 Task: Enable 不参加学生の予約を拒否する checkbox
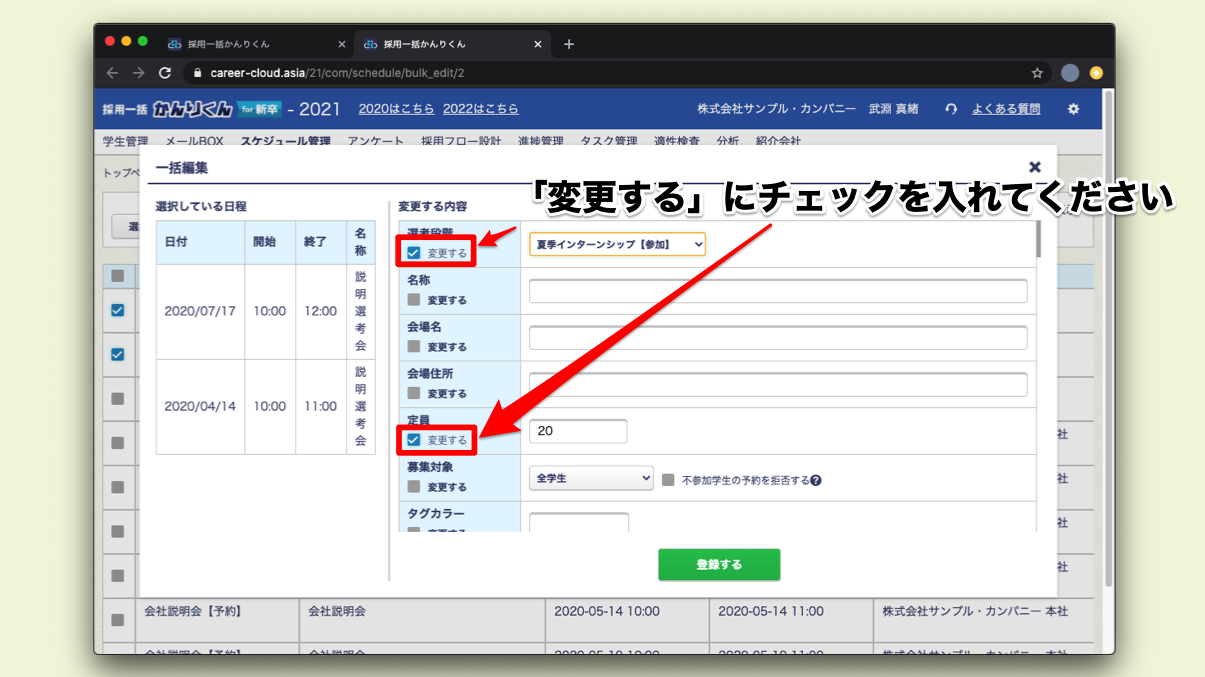pyautogui.click(x=668, y=480)
